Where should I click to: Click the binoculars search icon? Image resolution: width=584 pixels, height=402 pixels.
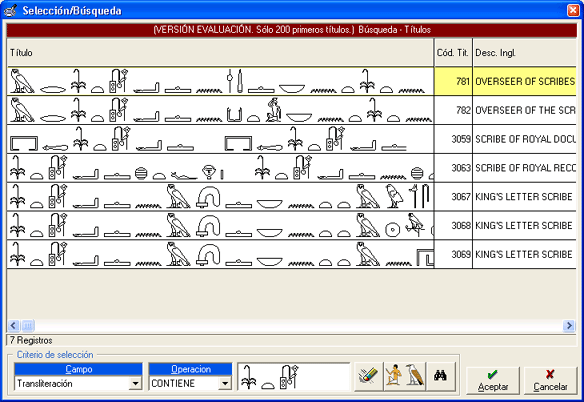point(441,376)
